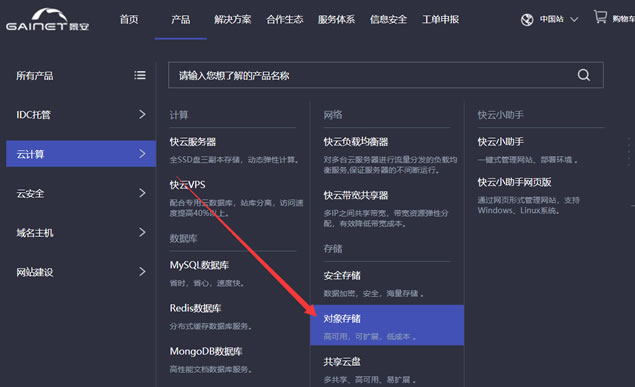Select 所有产品 in the sidebar

pos(34,76)
